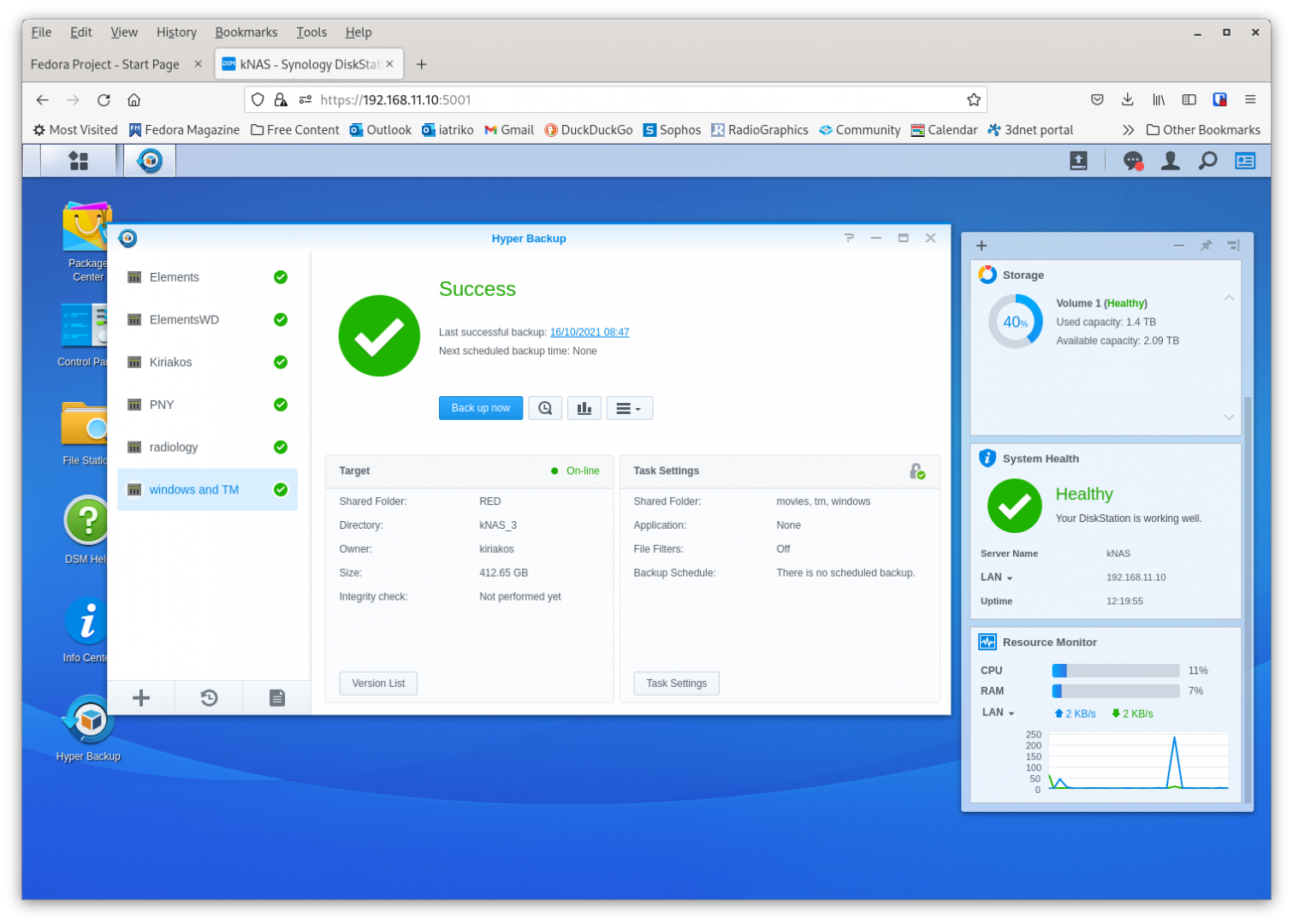Open the Other Bookmarks folder
Image resolution: width=1293 pixels, height=924 pixels.
click(1203, 130)
